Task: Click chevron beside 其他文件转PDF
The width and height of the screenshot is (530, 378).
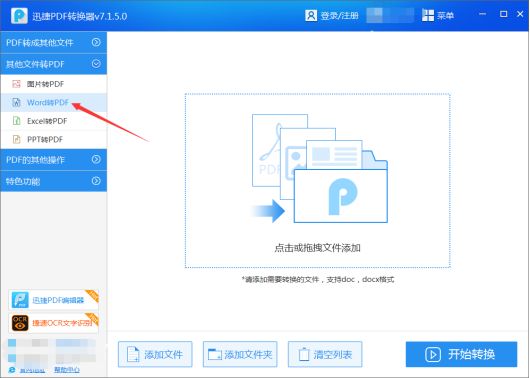Action: tap(96, 64)
